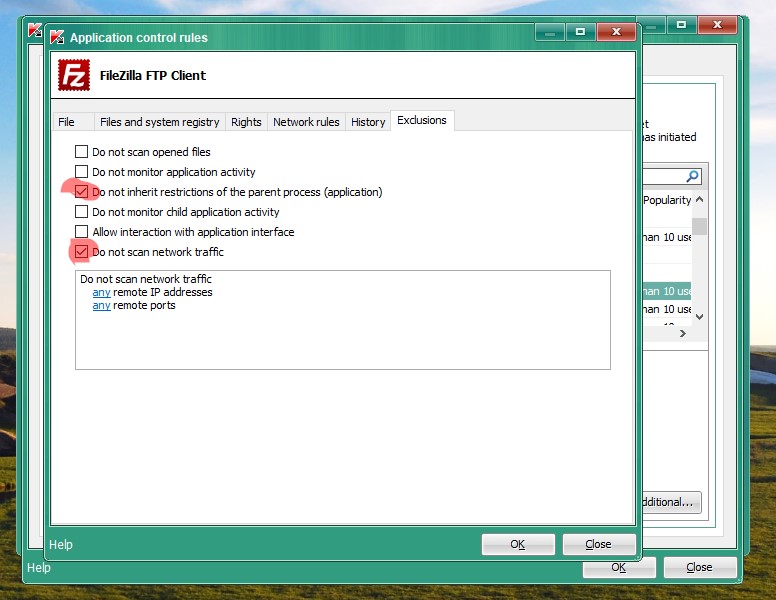
Task: Click 'any' link for remote IP addresses
Action: pos(101,292)
